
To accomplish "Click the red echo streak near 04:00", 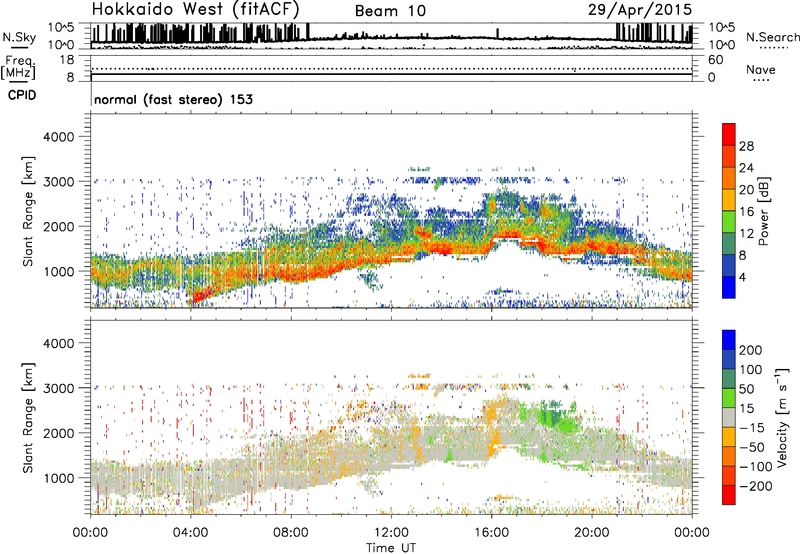I will (203, 294).
